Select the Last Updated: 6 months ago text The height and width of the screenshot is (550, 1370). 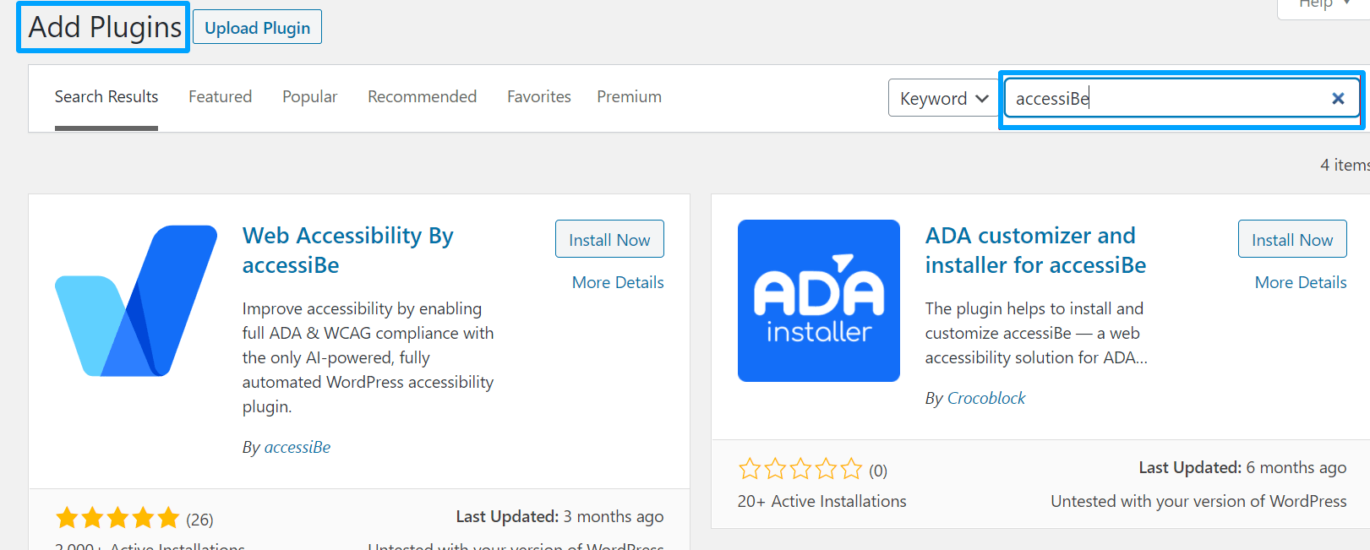tap(1243, 468)
